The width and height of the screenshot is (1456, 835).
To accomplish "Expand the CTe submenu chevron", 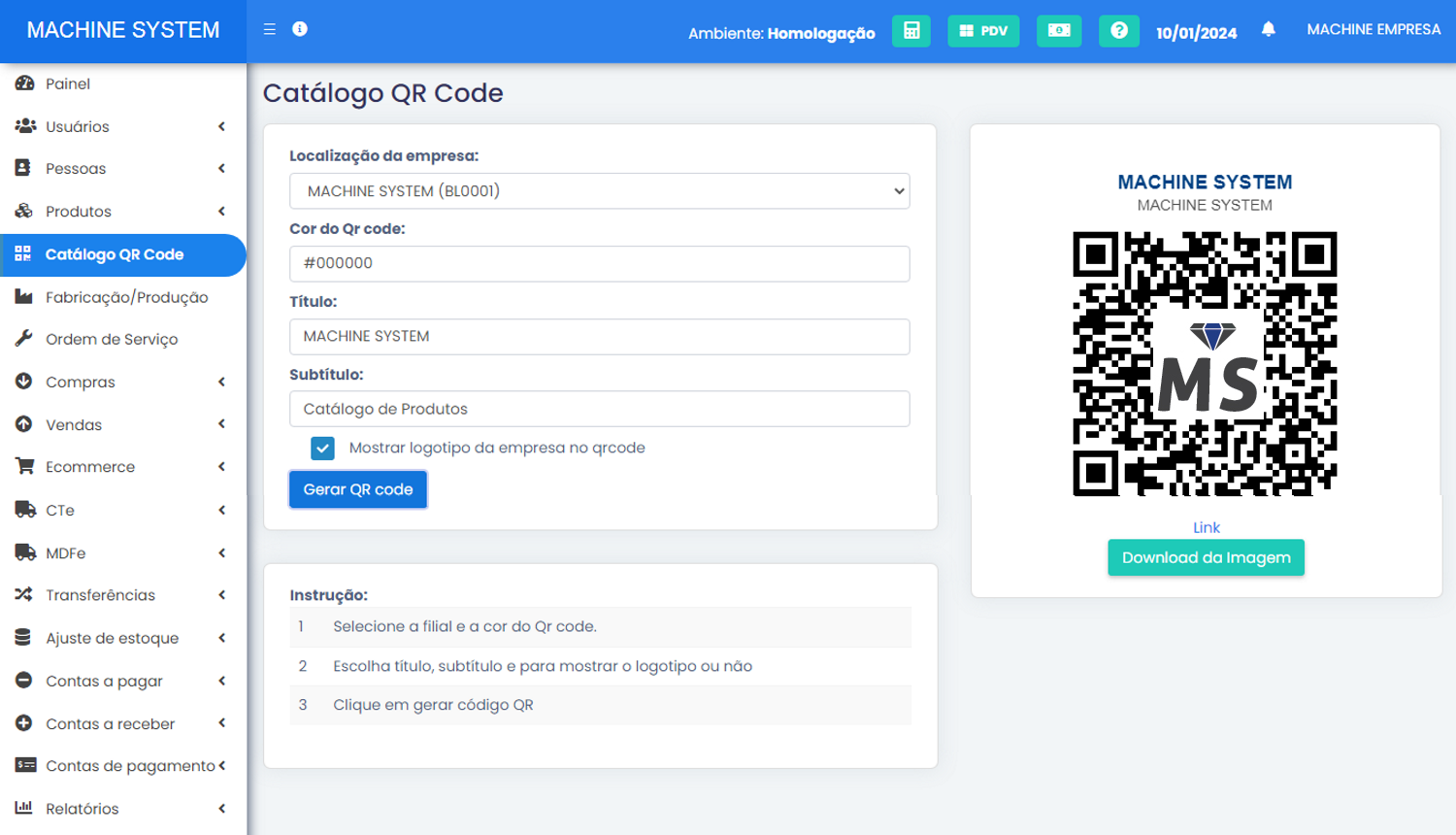I will [222, 509].
